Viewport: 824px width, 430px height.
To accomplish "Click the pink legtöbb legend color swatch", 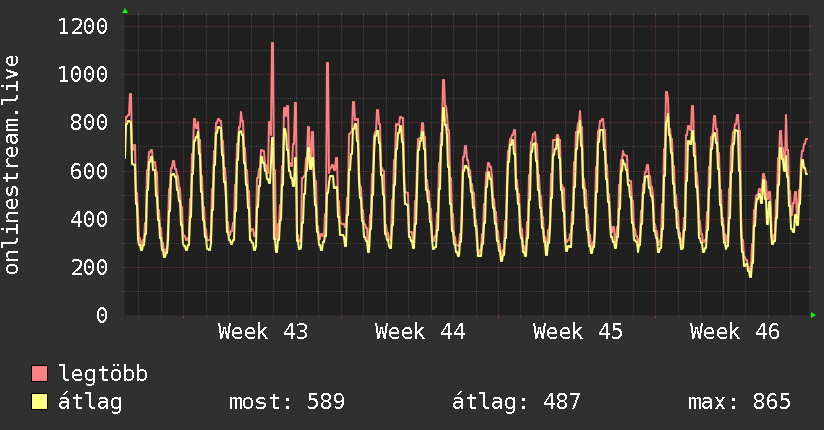I will pos(39,373).
